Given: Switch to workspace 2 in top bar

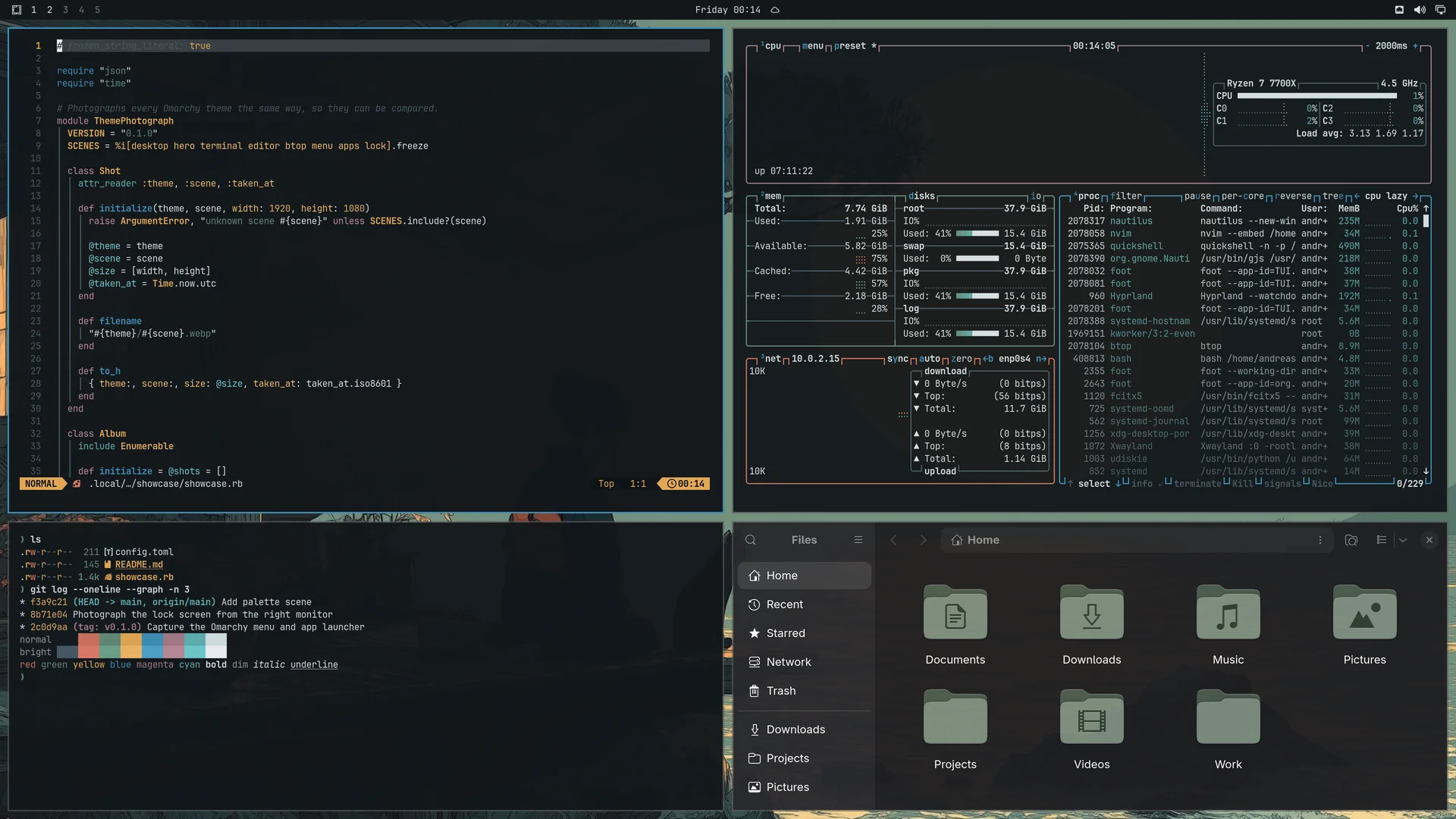Looking at the screenshot, I should pyautogui.click(x=49, y=10).
